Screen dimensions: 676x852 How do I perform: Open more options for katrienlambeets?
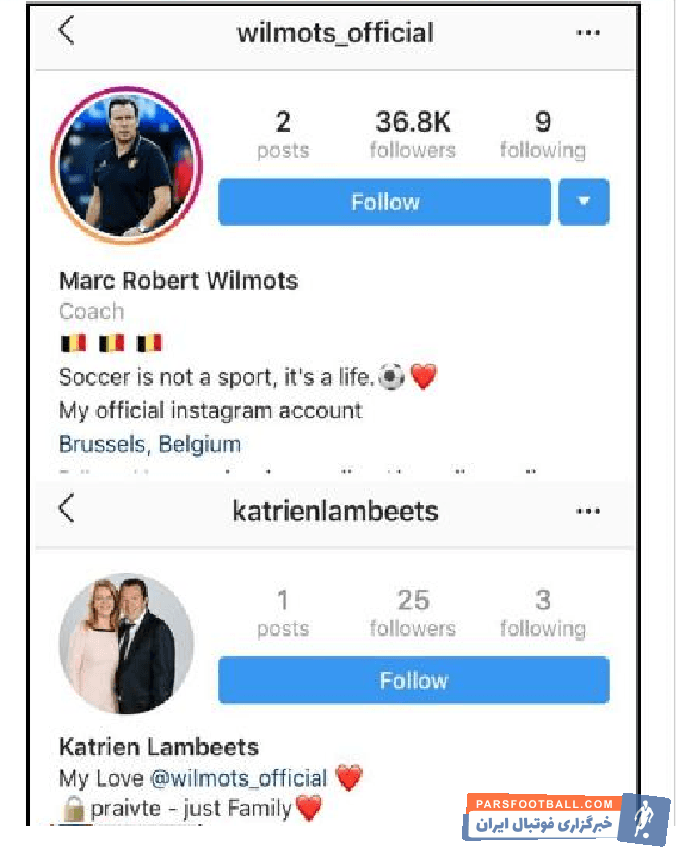pyautogui.click(x=588, y=511)
